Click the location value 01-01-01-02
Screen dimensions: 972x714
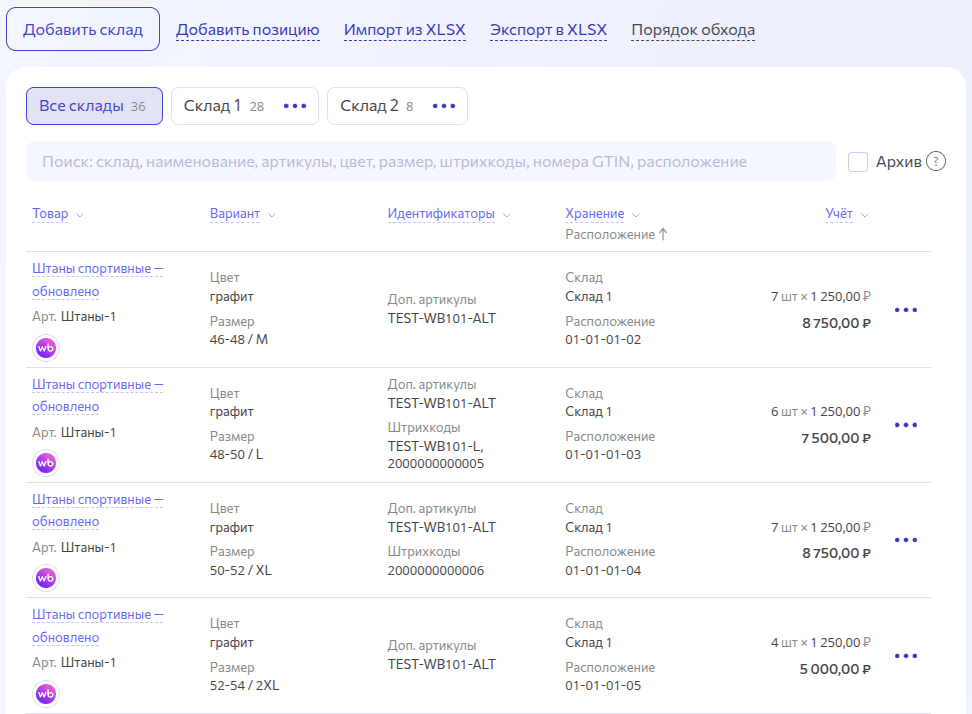[603, 340]
